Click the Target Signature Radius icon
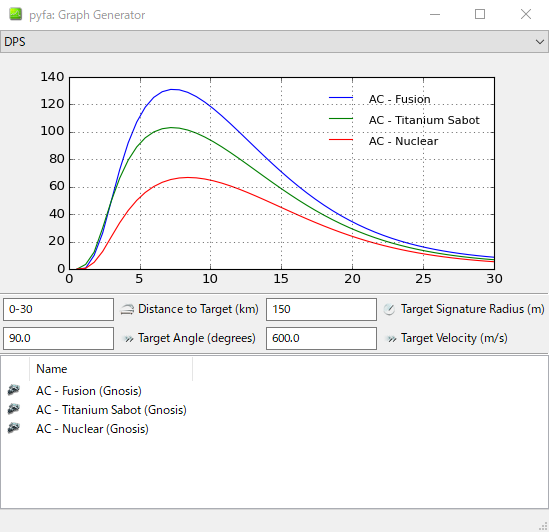 tap(389, 310)
